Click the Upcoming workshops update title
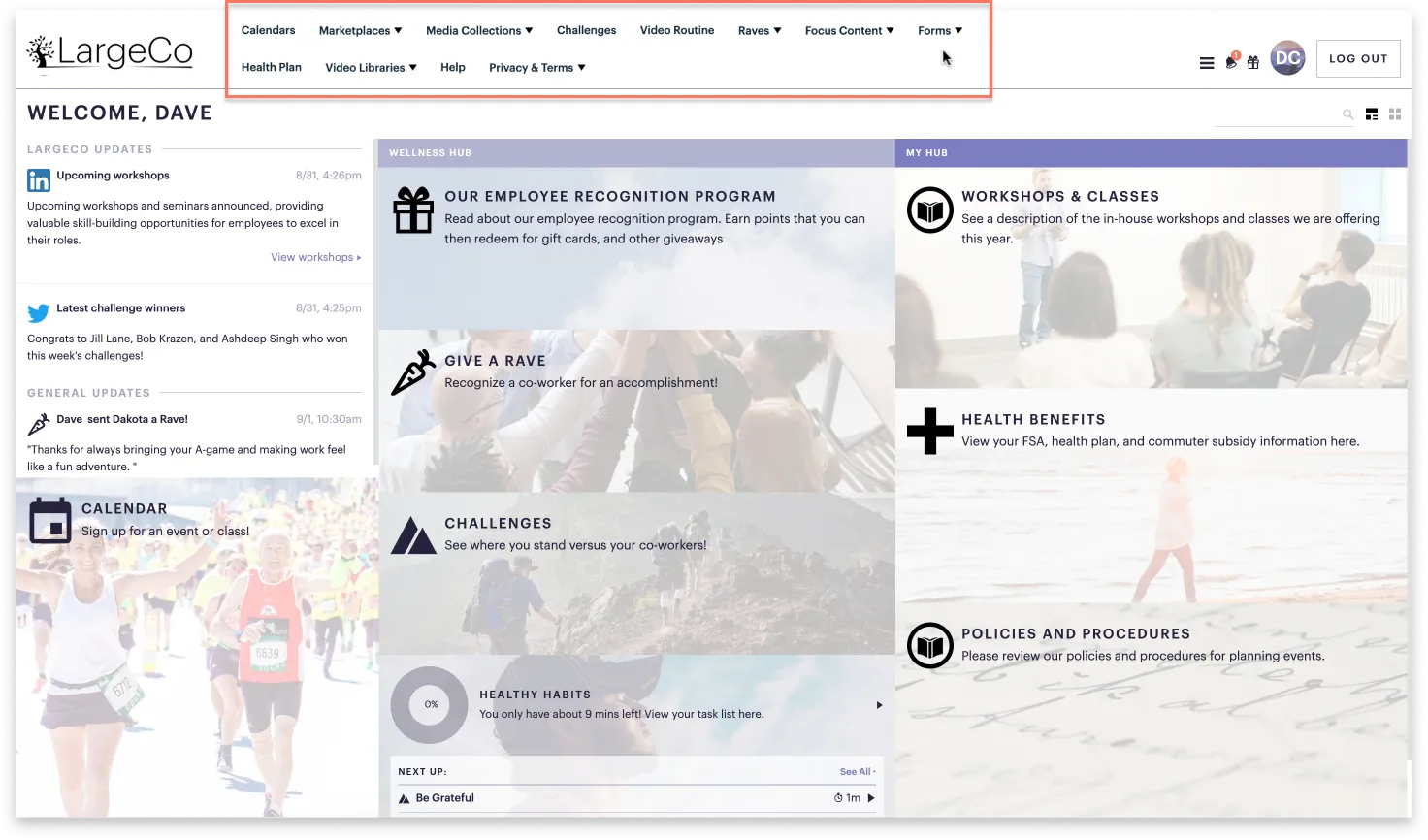1428x840 pixels. [113, 176]
